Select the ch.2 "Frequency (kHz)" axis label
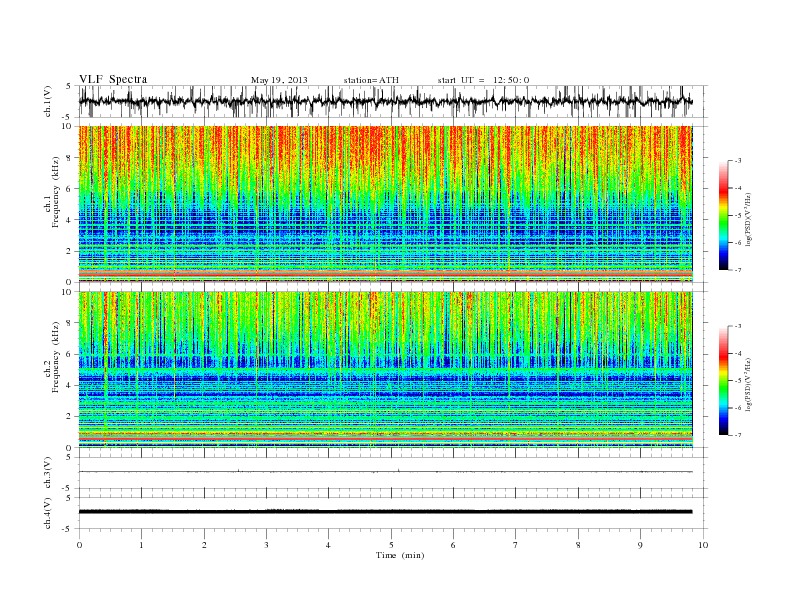The width and height of the screenshot is (792, 612). click(56, 357)
